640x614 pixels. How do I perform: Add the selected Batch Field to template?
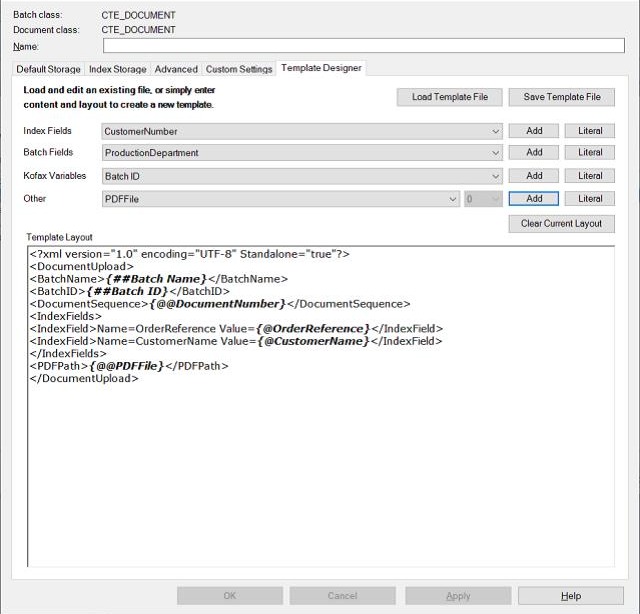[534, 153]
